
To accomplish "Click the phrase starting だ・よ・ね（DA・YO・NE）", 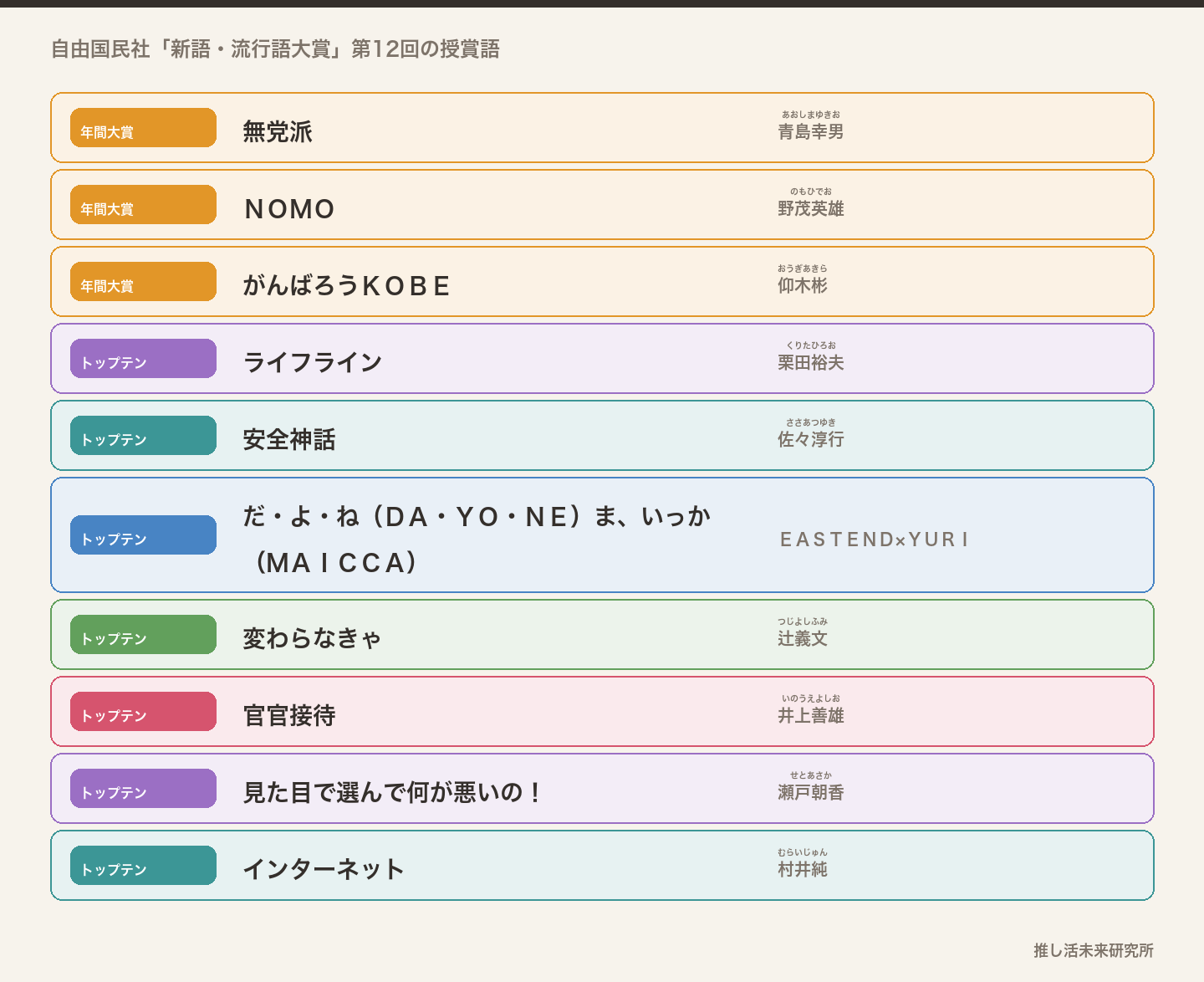I will (477, 540).
